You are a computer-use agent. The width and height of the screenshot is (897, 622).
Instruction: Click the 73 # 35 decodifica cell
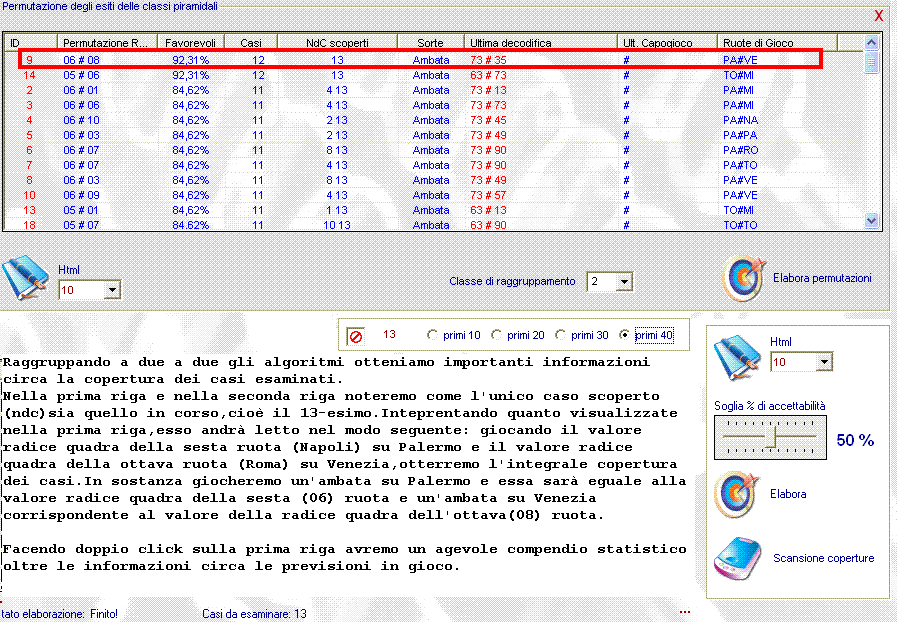pyautogui.click(x=488, y=60)
